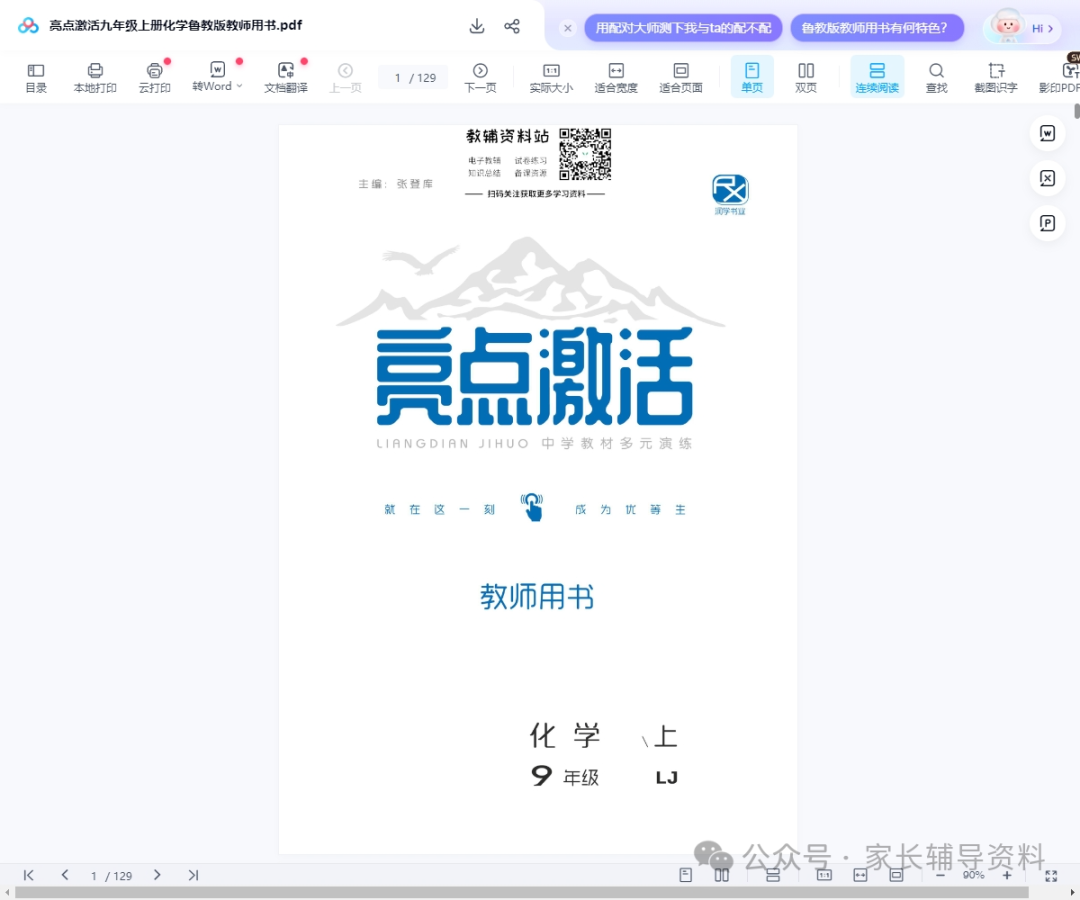Click the file title 亮点激活九年级上册化学鲁教版教师用书.pdf

[176, 25]
